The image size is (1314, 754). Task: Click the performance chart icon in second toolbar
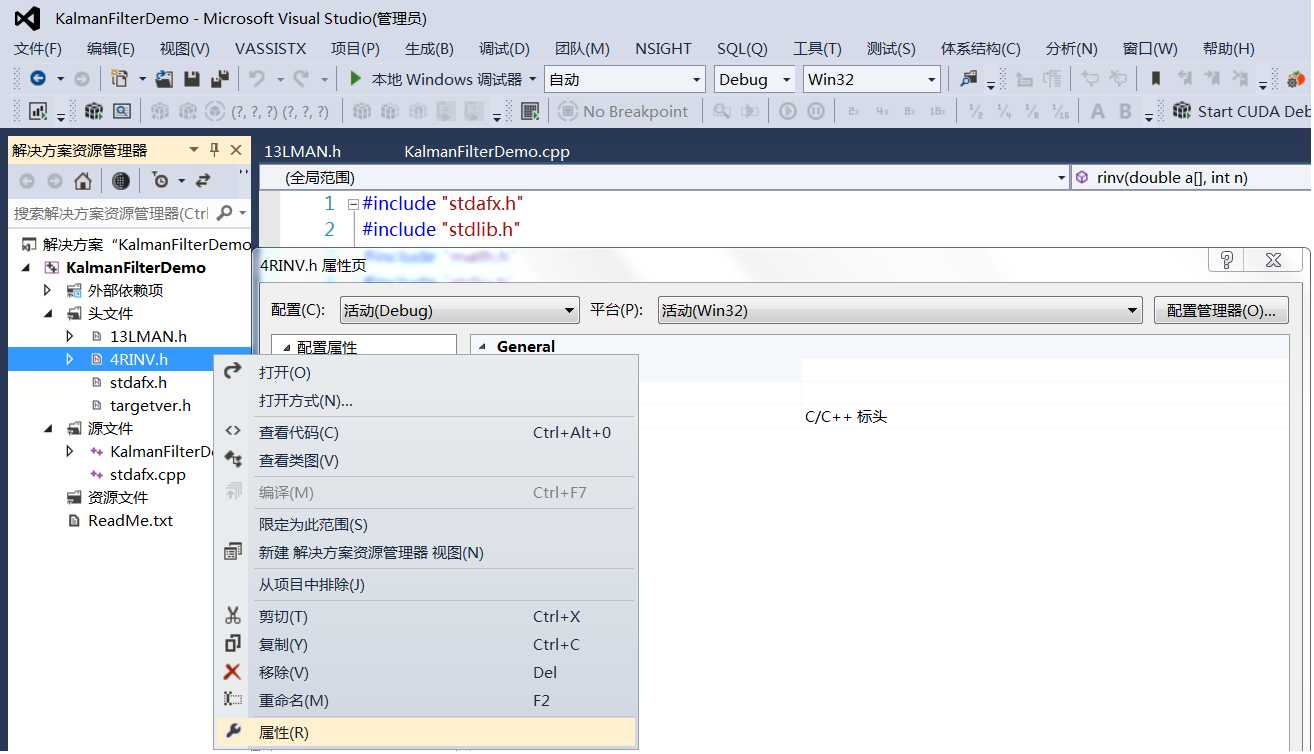[x=39, y=111]
